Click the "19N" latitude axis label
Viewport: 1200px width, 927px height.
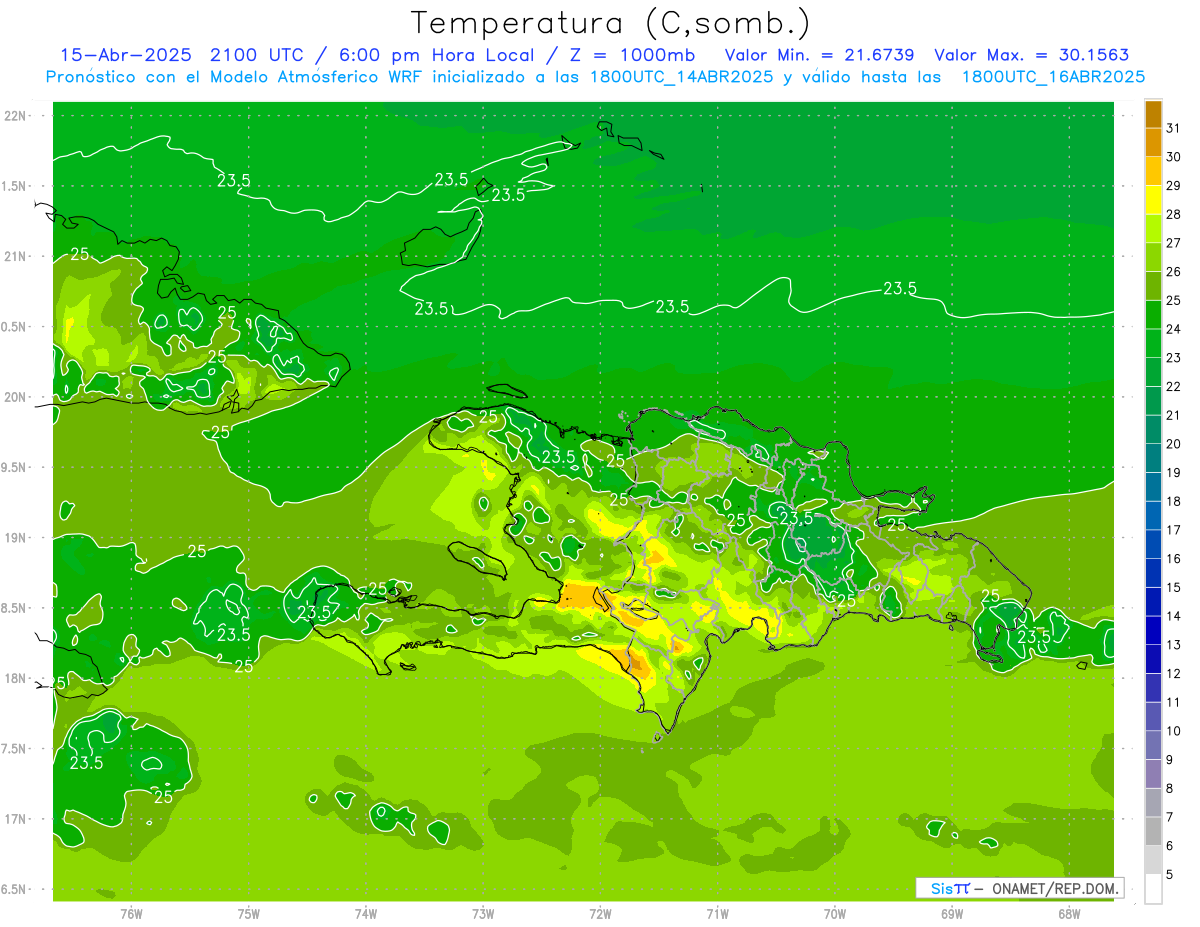pos(15,538)
